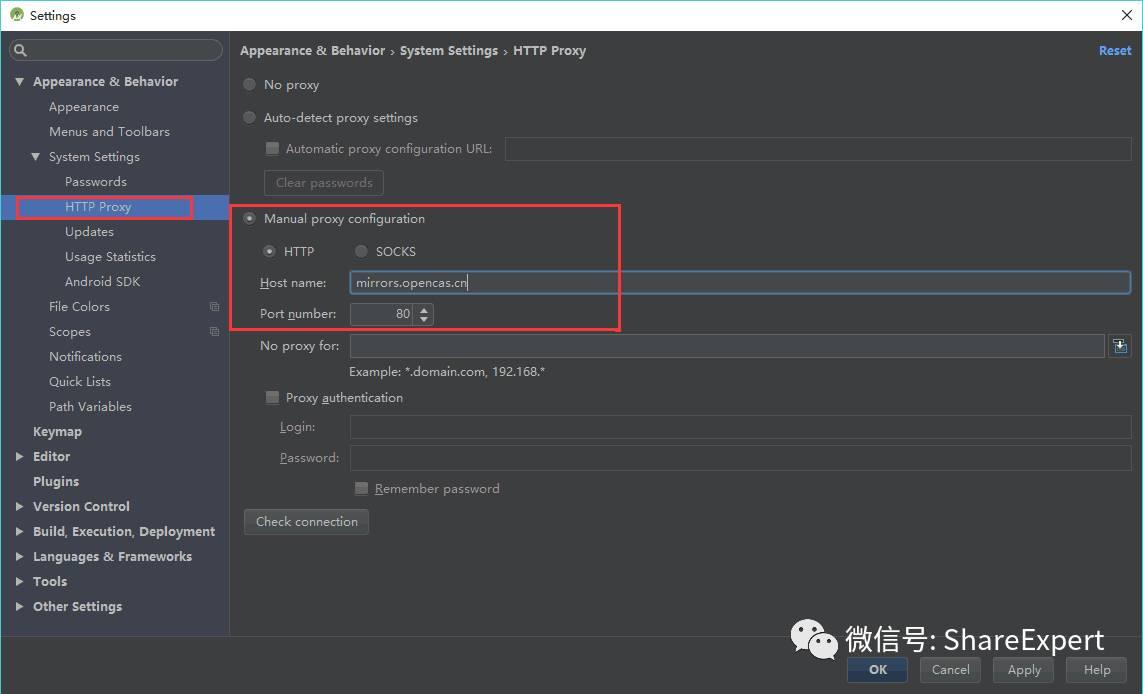Open Menus and Toolbars settings
Image resolution: width=1143 pixels, height=694 pixels.
[x=109, y=132]
